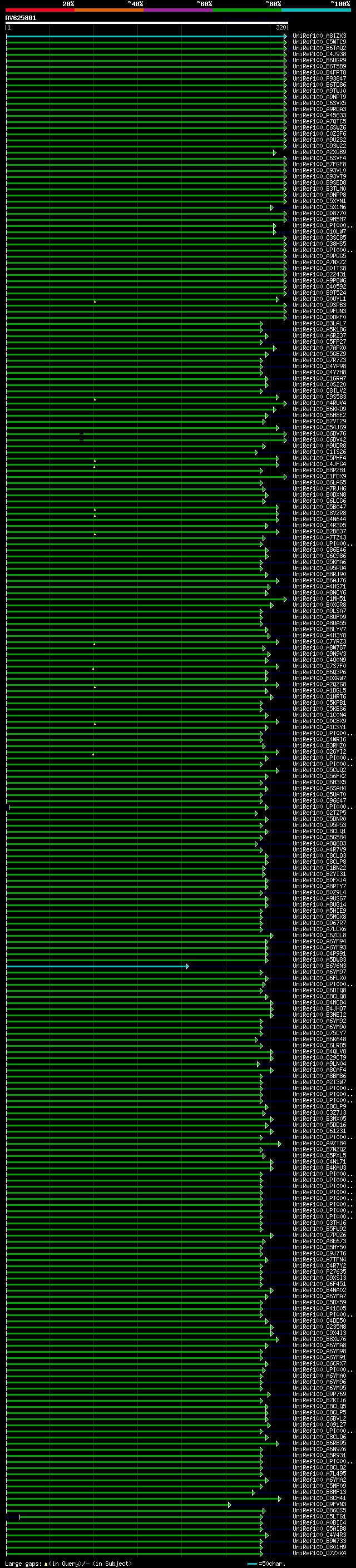Open hit UniRef100_A9ZT84
Viewport: 356px width, 1568px height.
(319, 1143)
